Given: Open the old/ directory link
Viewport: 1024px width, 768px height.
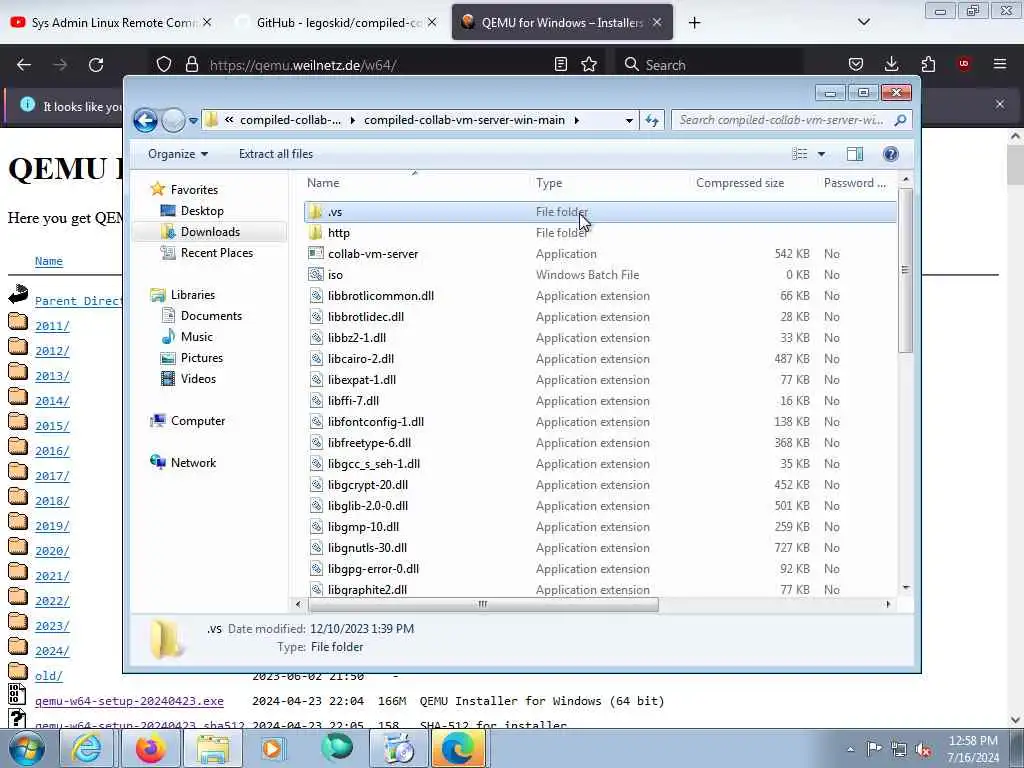Looking at the screenshot, I should (x=48, y=676).
